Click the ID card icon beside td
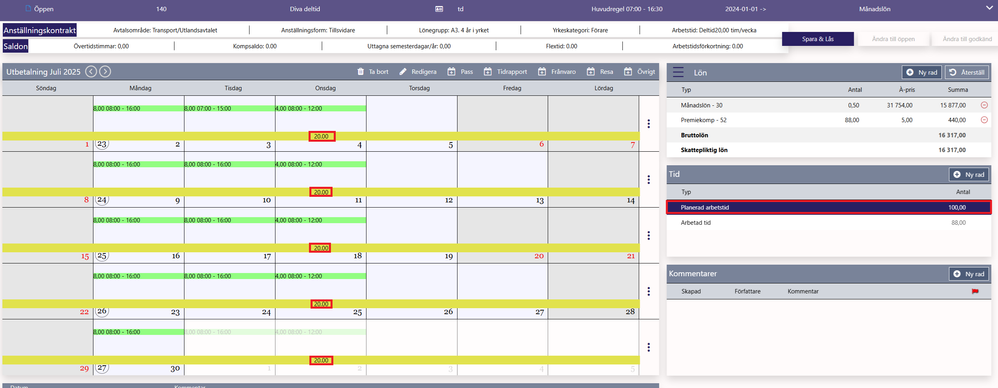998x388 pixels. click(x=439, y=9)
